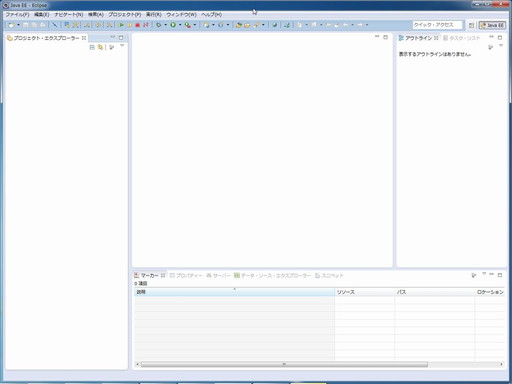Screen dimensions: 512x384
Task: Minimize the Markers view panel
Action: point(491,274)
